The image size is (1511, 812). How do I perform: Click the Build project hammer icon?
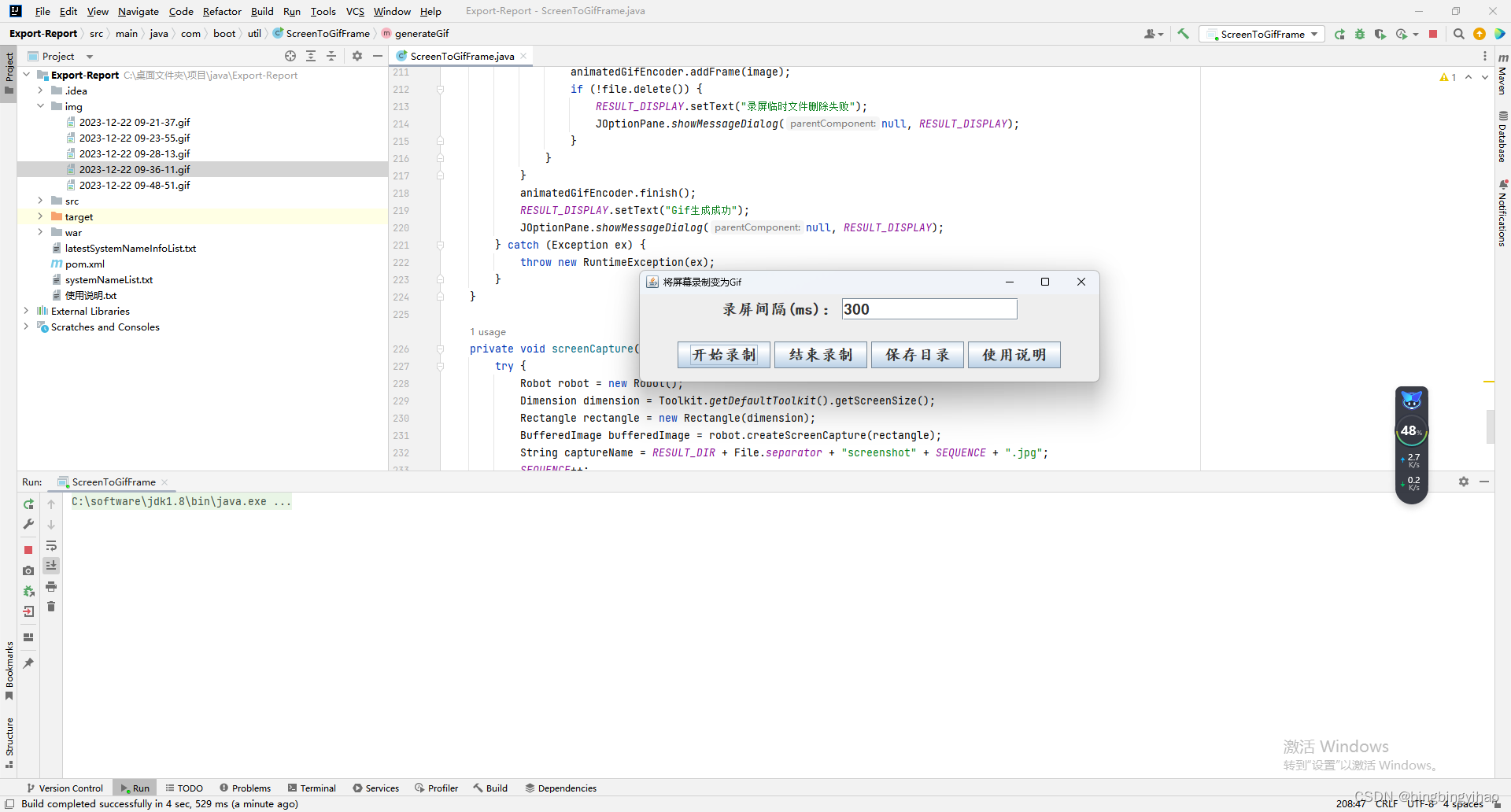coord(1183,34)
